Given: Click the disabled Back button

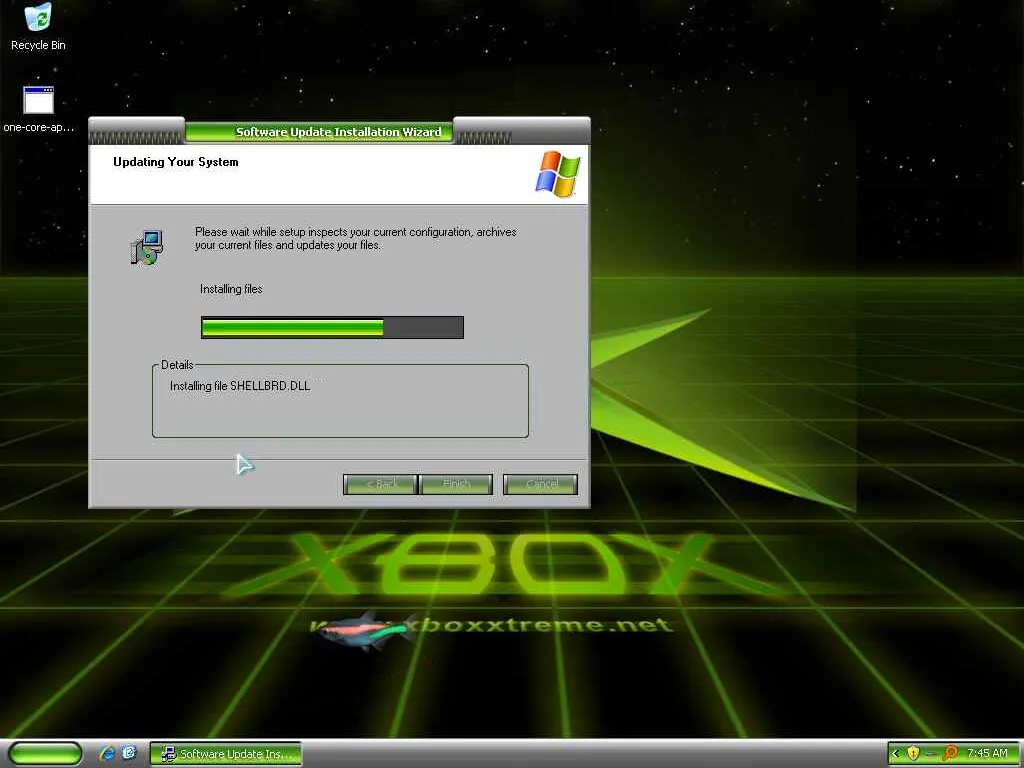Looking at the screenshot, I should [x=380, y=484].
